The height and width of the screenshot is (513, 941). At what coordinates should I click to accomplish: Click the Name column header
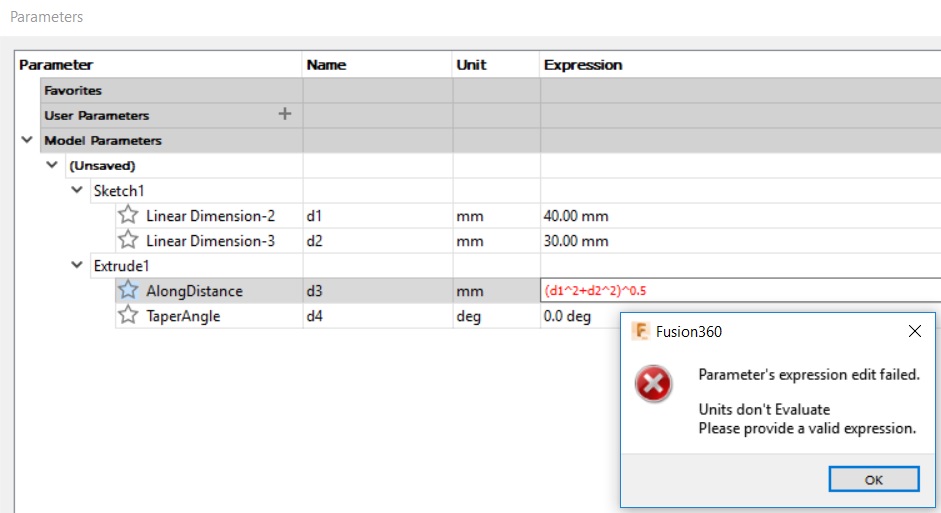click(x=326, y=65)
